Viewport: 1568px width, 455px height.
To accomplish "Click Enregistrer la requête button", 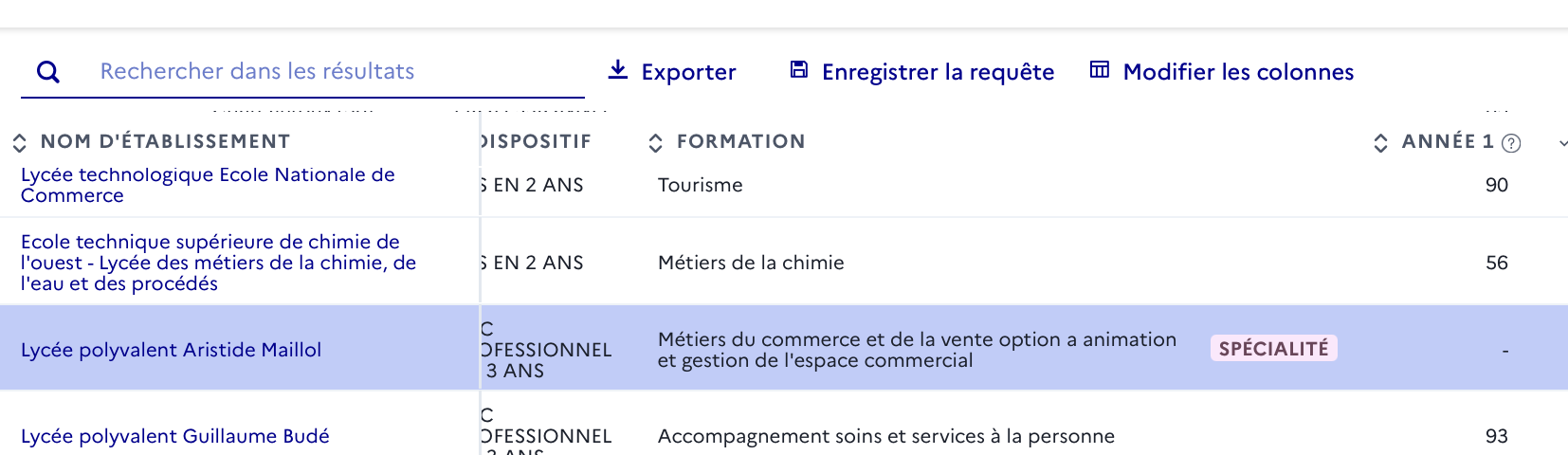I will click(922, 72).
